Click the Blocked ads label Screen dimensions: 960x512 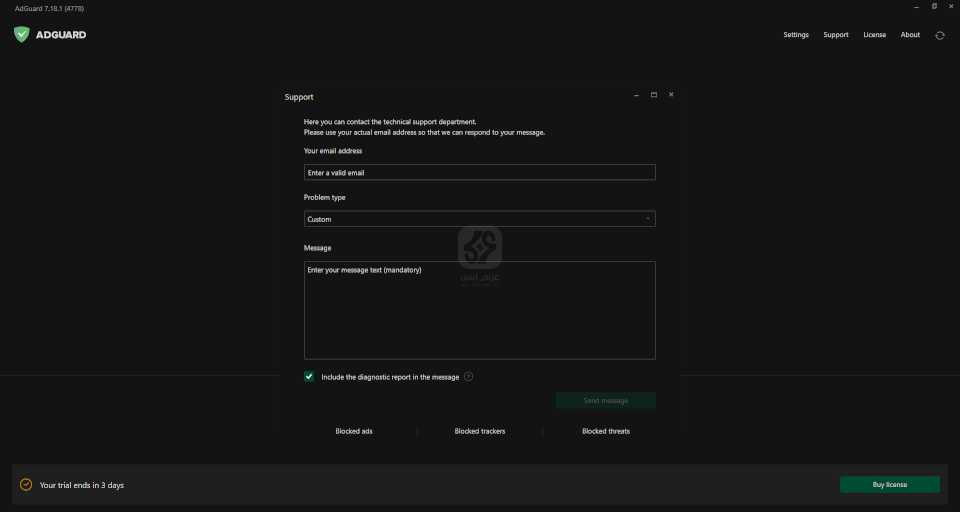354,431
